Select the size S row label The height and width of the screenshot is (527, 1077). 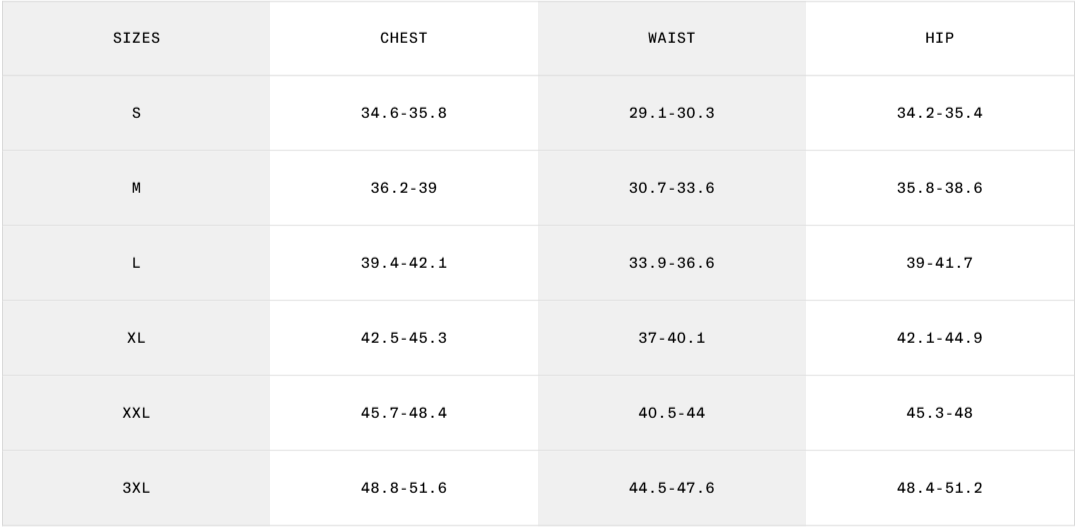[136, 113]
